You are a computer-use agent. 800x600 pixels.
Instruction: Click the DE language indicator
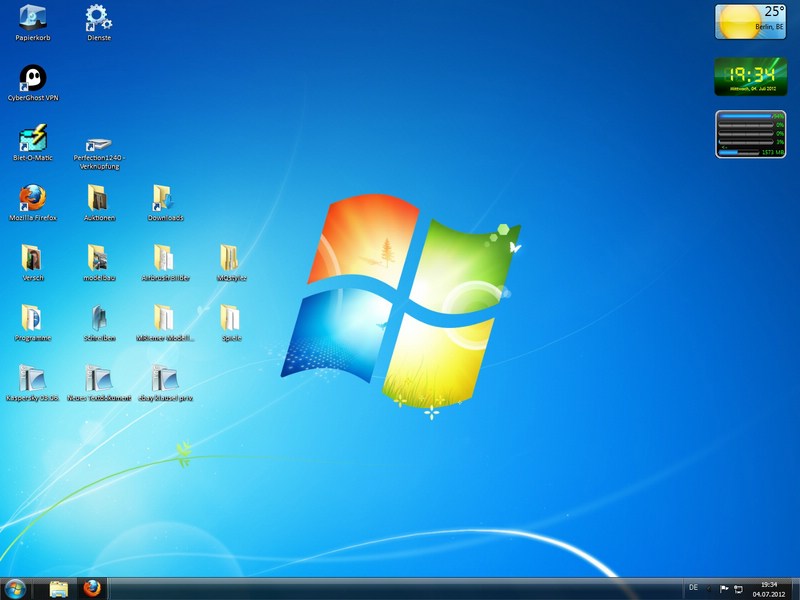693,588
